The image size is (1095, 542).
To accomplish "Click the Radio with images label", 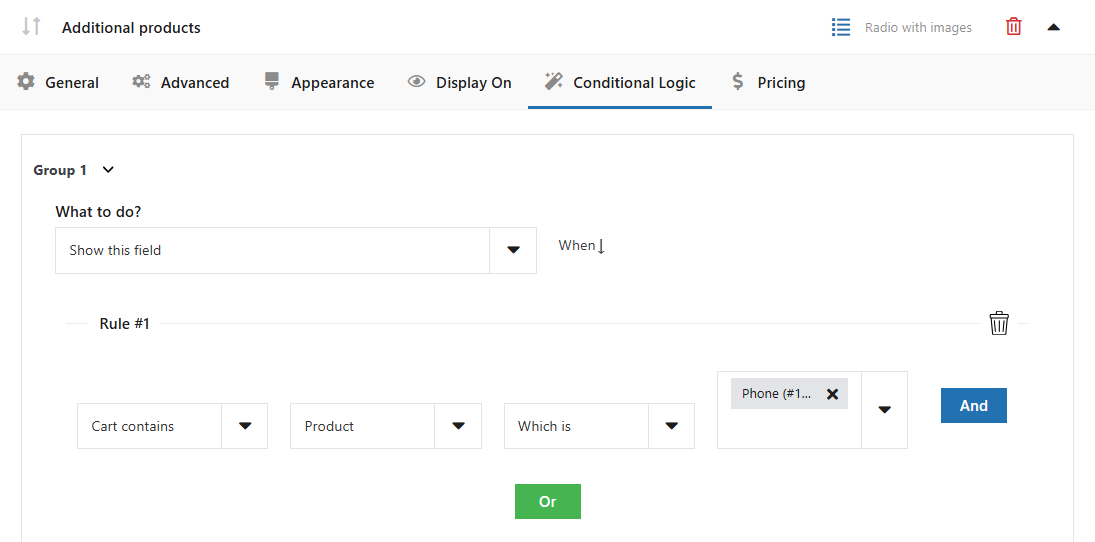I will click(918, 28).
